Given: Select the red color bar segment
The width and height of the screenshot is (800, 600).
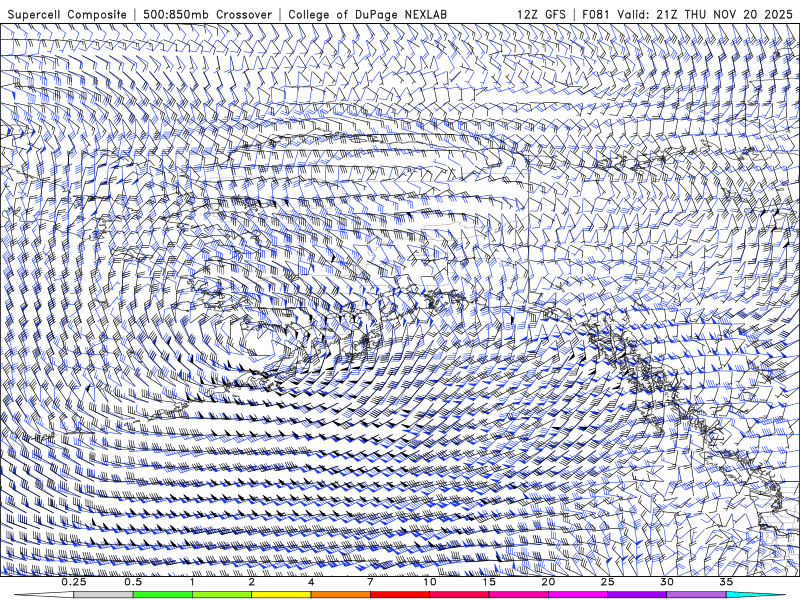Looking at the screenshot, I should (399, 595).
